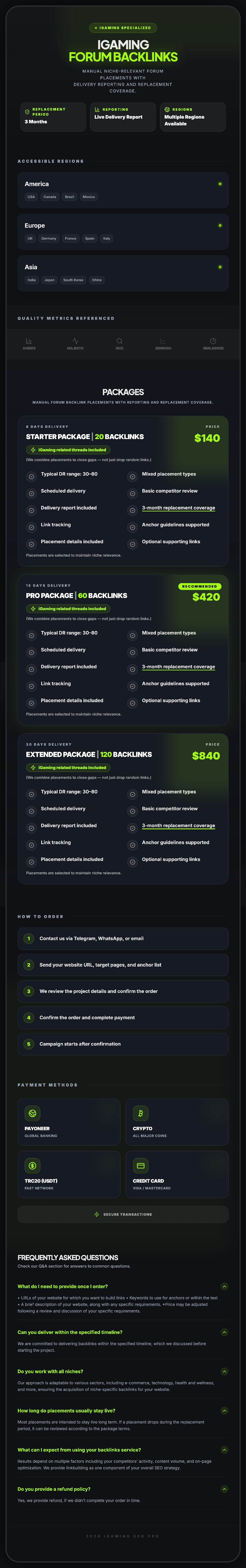Viewport: 246px width, 1568px height.
Task: Click the '3-month replacement coverage' link in Starter Package
Action: [x=178, y=508]
